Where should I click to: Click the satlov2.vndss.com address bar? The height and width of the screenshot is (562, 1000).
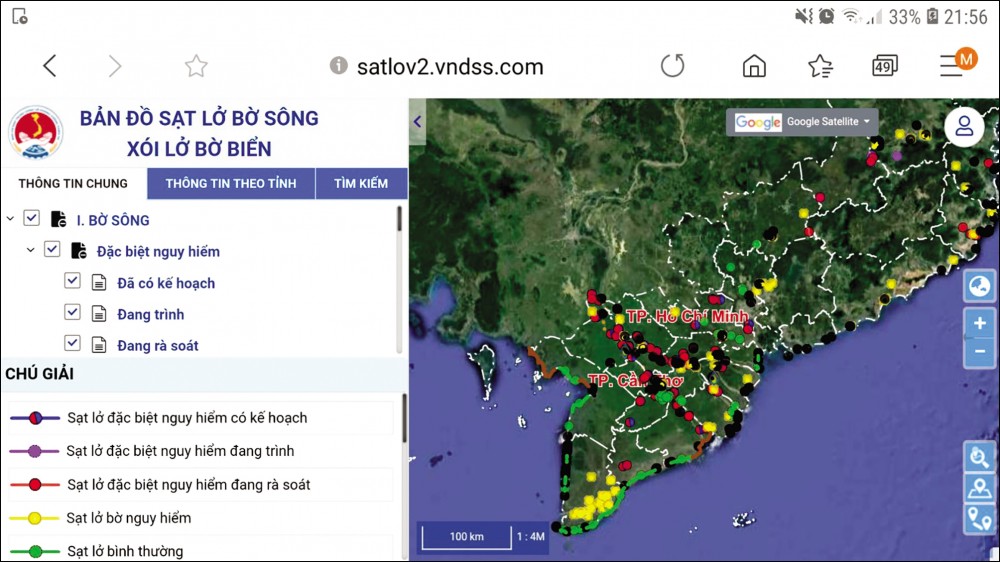(x=450, y=67)
